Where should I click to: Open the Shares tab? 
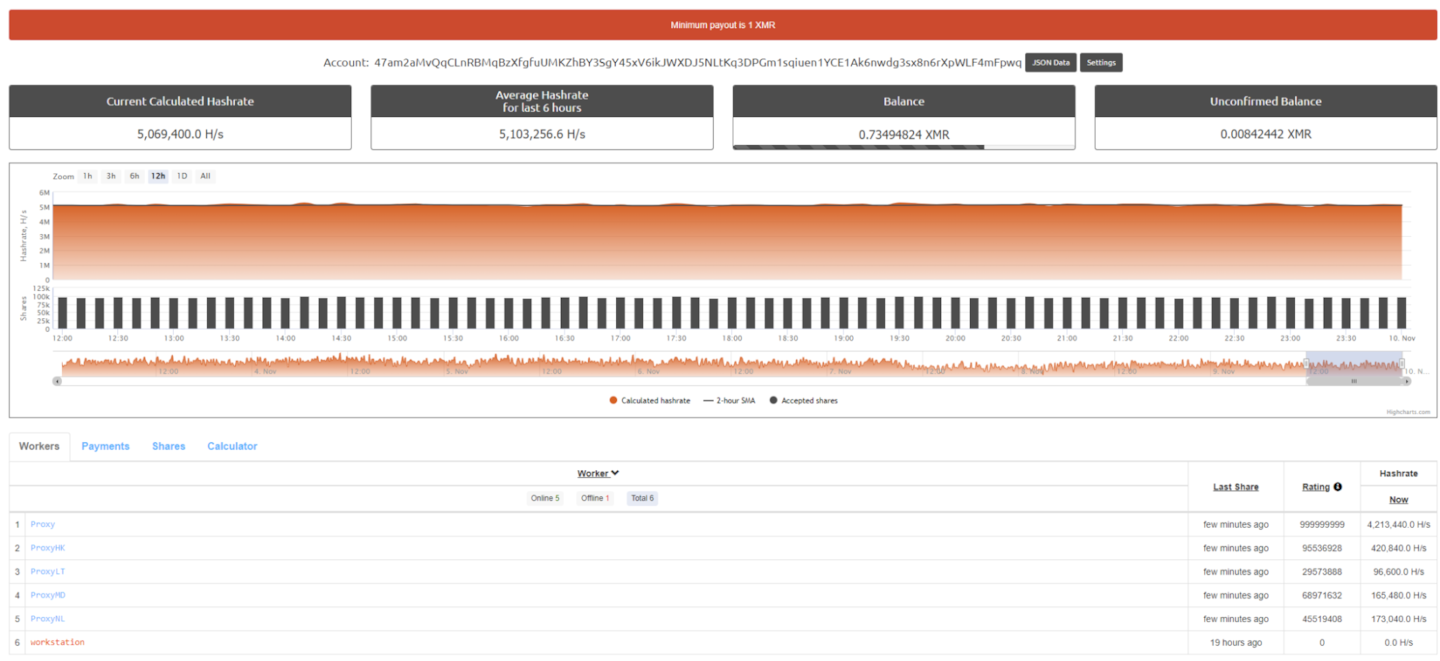click(168, 446)
